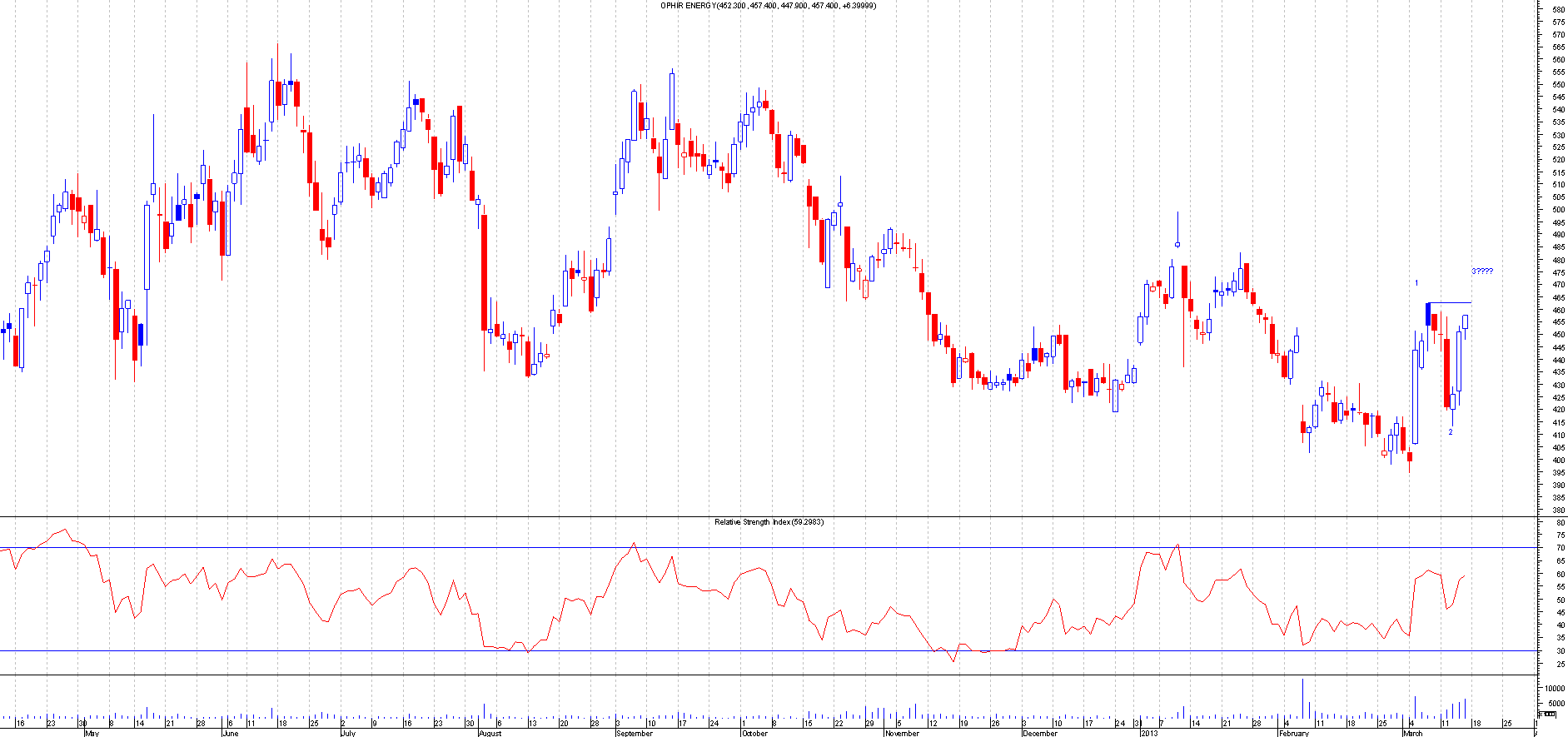1568x737 pixels.
Task: Click the OPHIR ENERGY chart title
Action: point(768,6)
